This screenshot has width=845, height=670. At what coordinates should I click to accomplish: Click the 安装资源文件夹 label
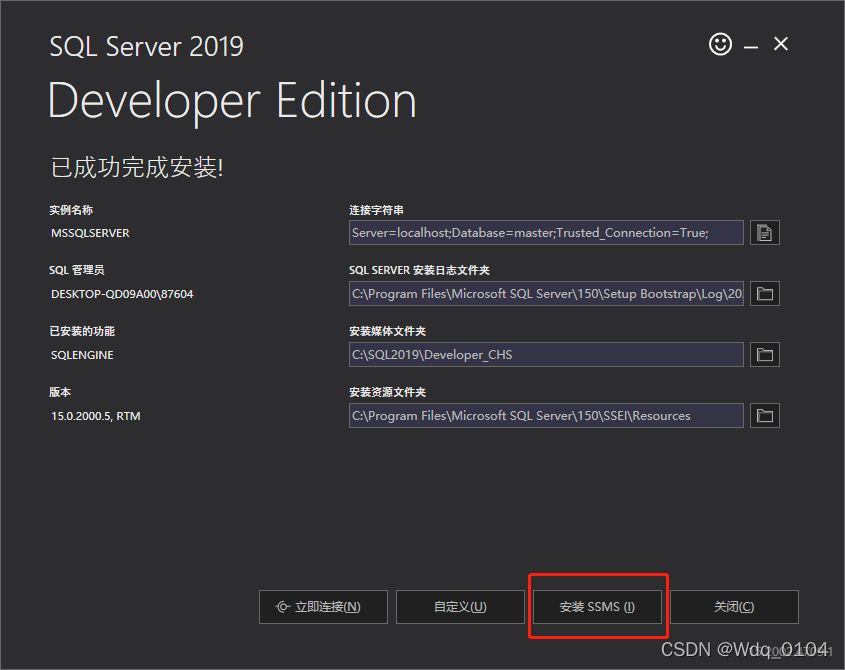387,392
